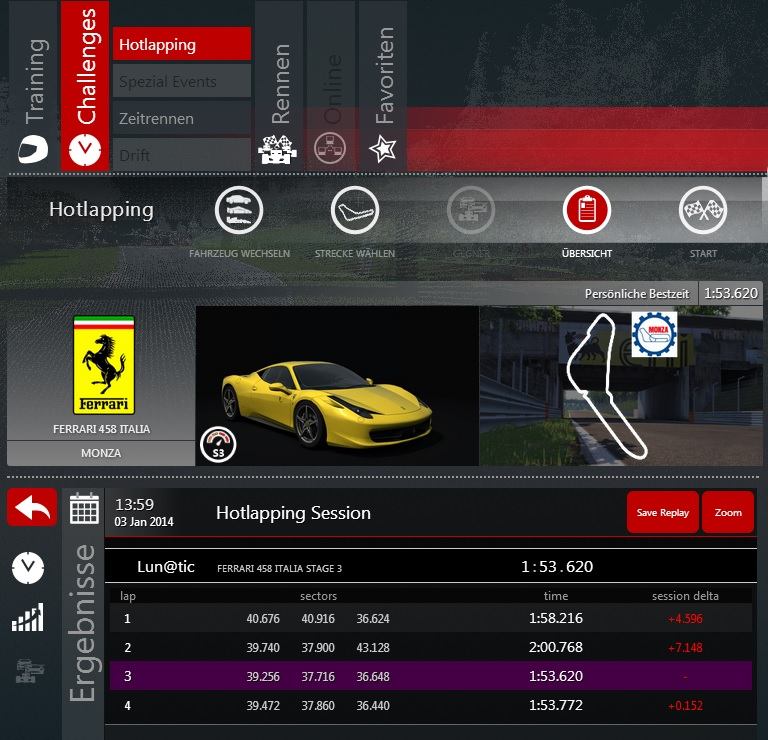Click the Monza track map preview
Viewport: 768px width, 740px height.
pyautogui.click(x=621, y=386)
